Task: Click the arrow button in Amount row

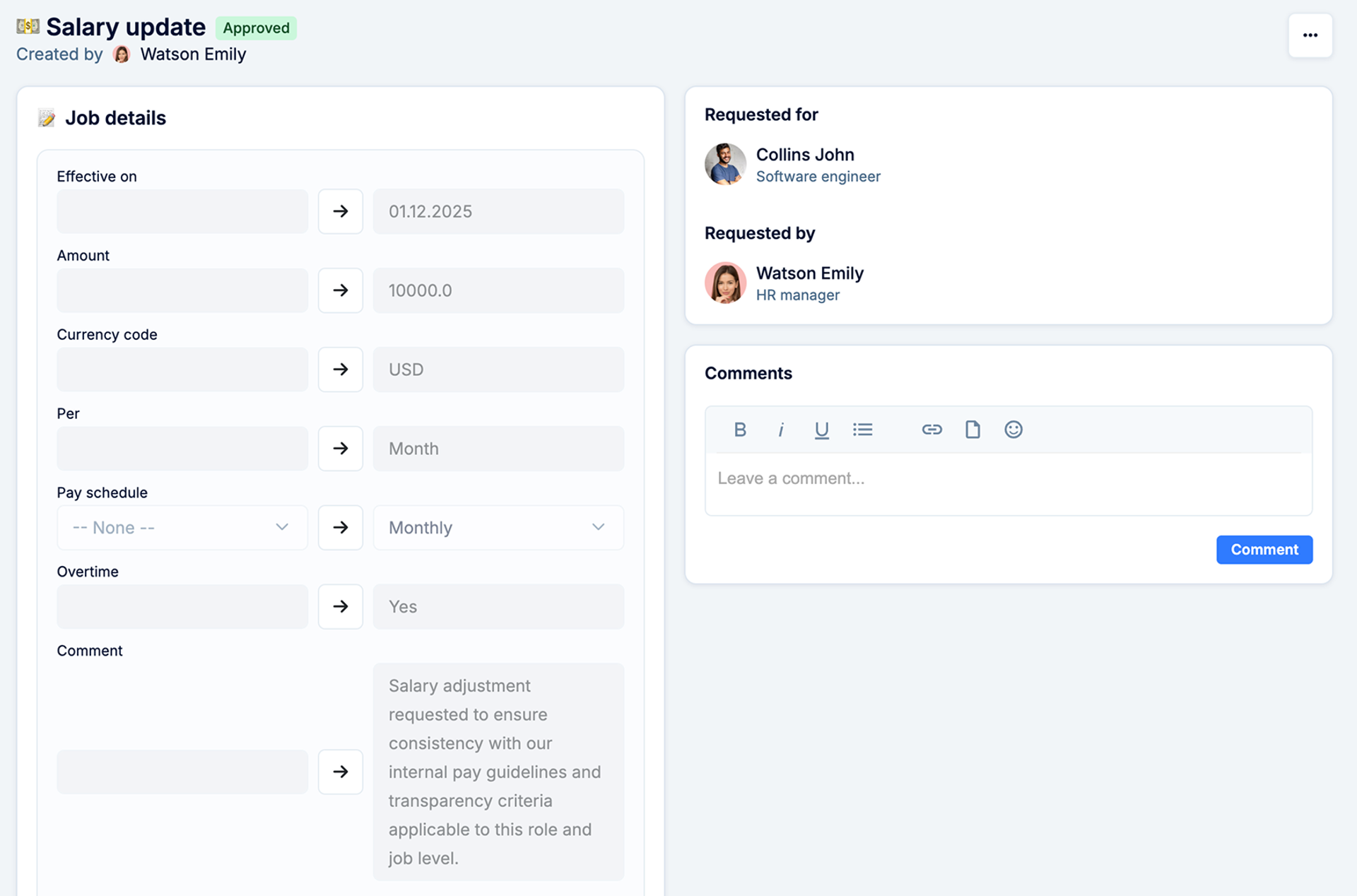Action: pyautogui.click(x=341, y=290)
